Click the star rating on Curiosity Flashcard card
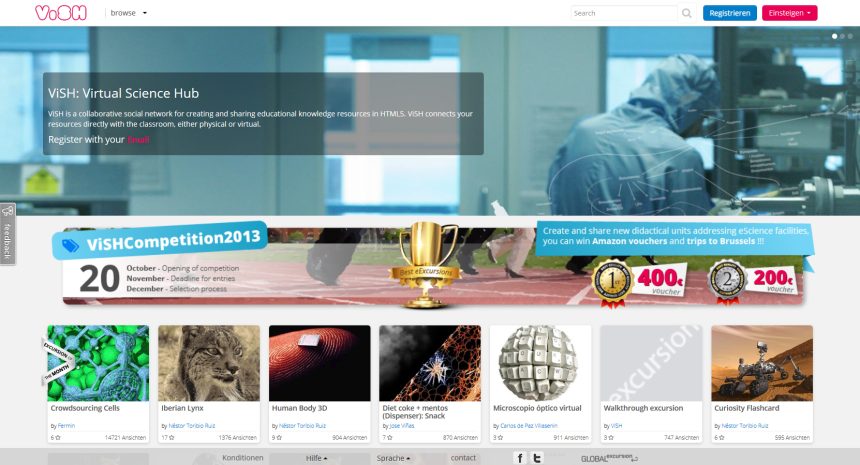This screenshot has width=860, height=465. pos(719,438)
